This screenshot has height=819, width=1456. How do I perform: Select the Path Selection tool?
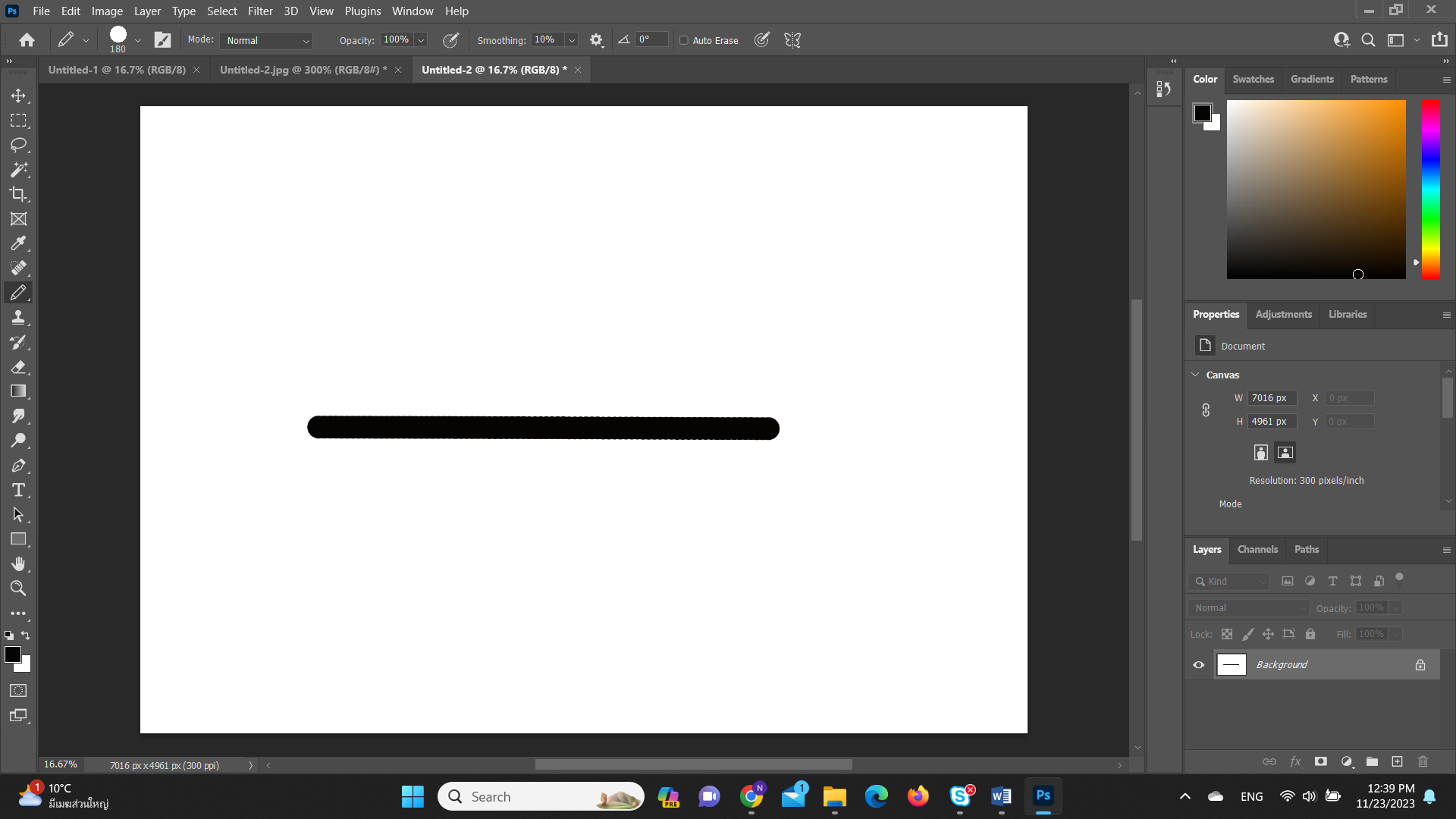pyautogui.click(x=18, y=515)
